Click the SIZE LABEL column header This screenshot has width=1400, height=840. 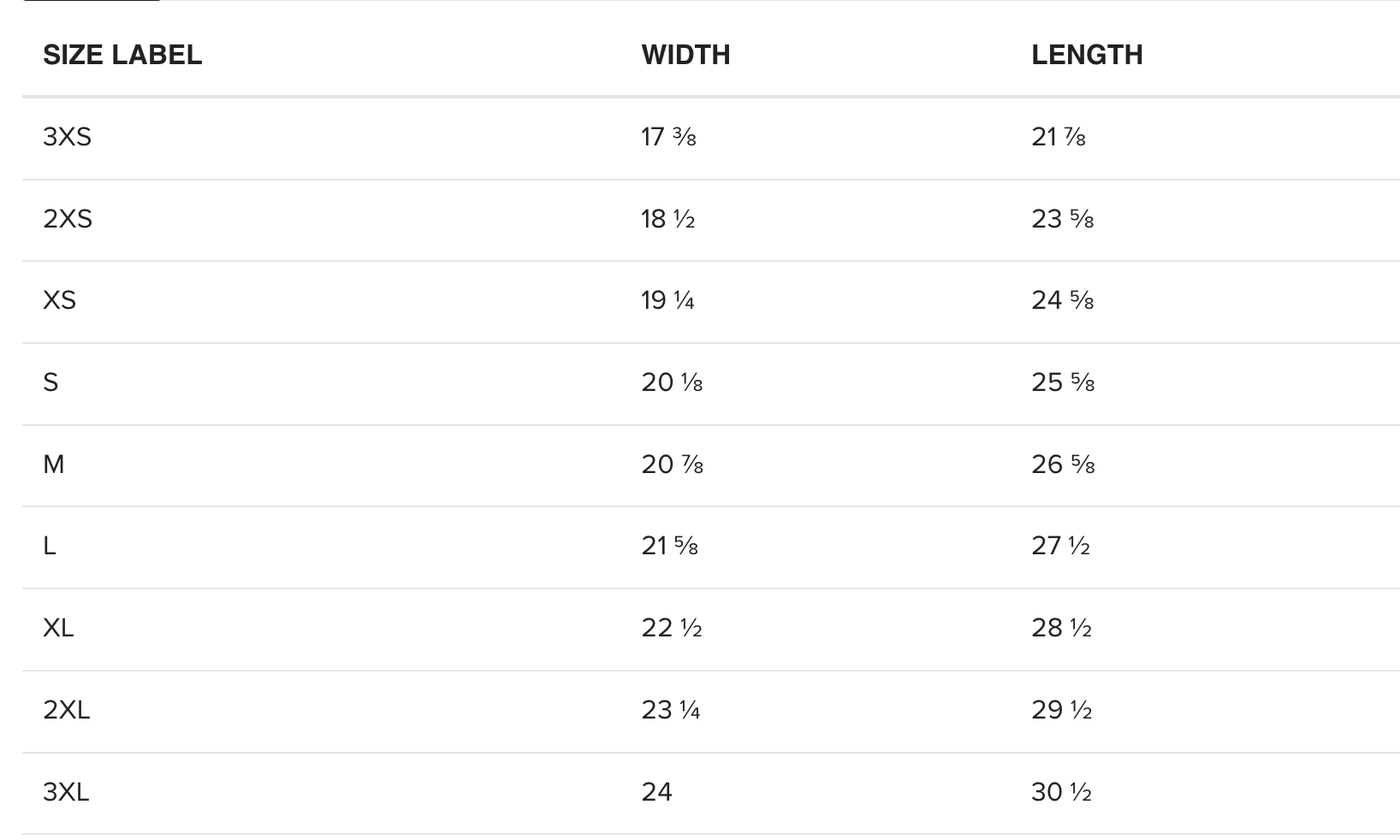pyautogui.click(x=122, y=55)
